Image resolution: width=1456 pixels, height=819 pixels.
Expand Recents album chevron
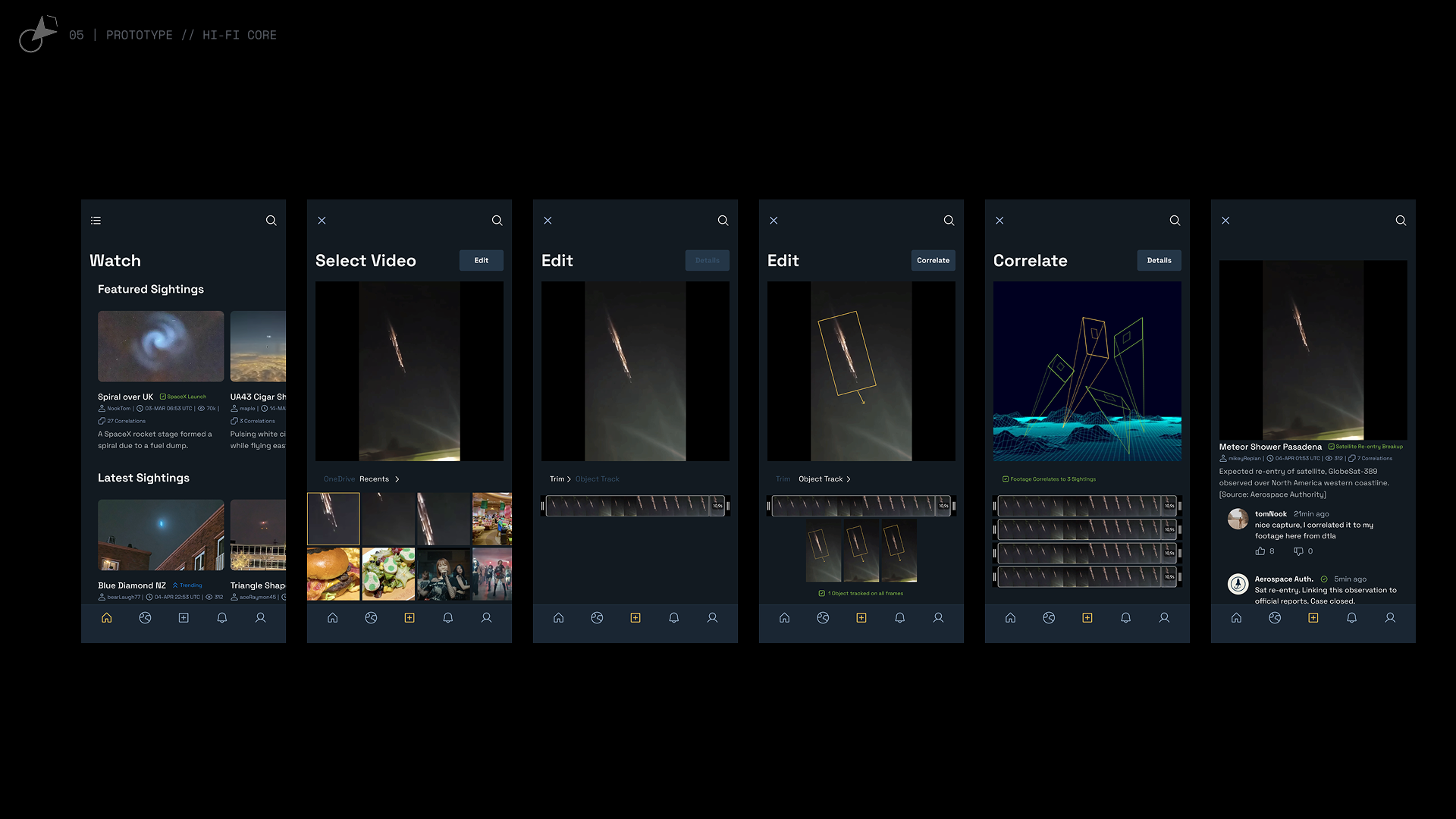[x=397, y=479]
